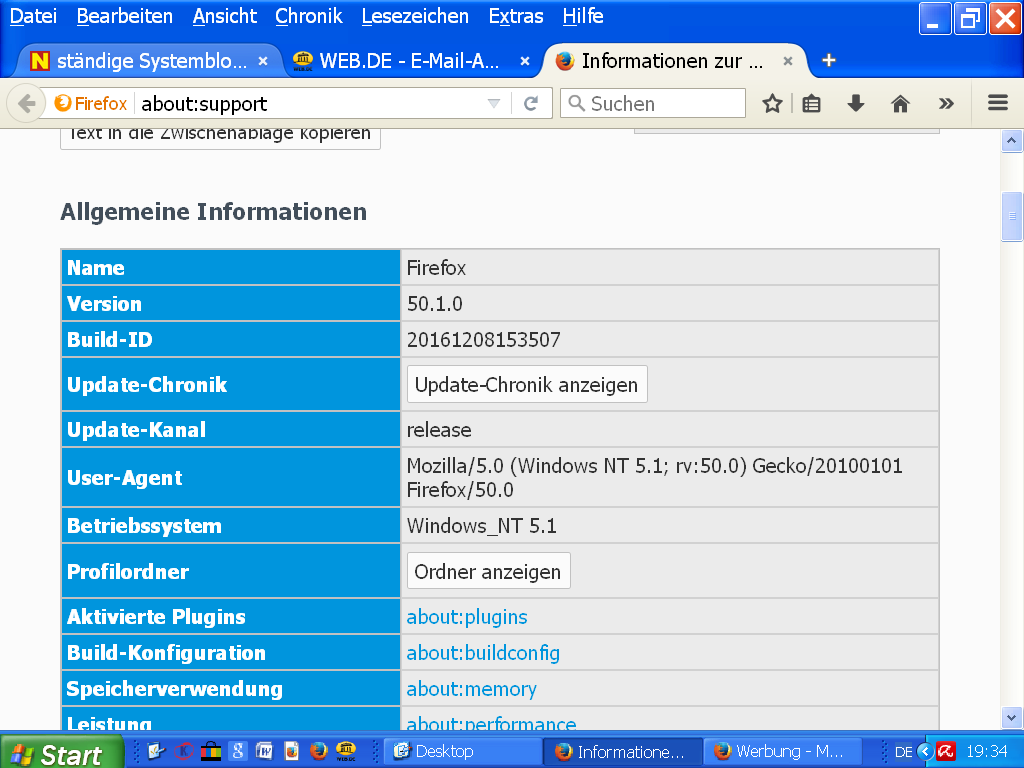Switch to 'Werbung - M...' taskbar window
The width and height of the screenshot is (1024, 768).
point(782,752)
